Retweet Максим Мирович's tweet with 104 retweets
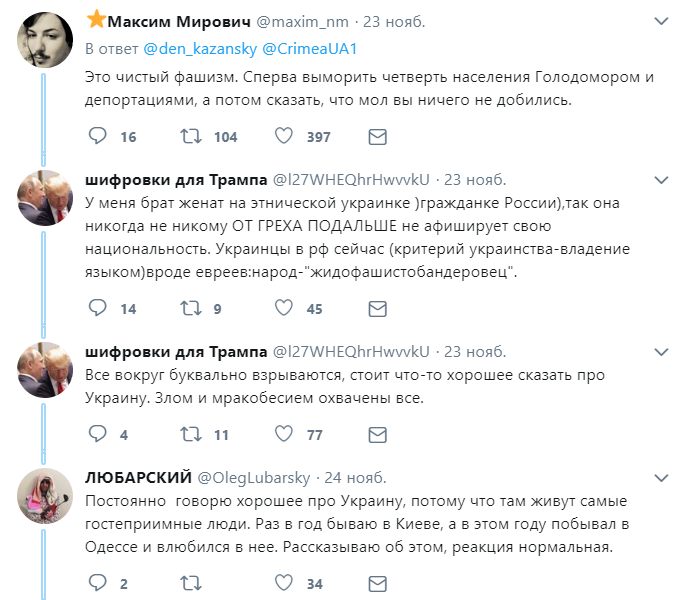Viewport: 687px width, 600px height. 190,136
